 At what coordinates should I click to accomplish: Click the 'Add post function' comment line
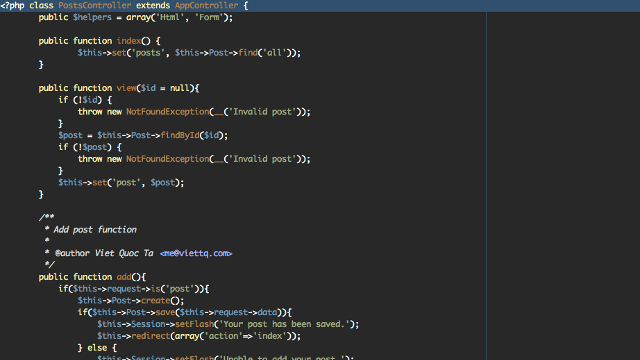(x=95, y=230)
